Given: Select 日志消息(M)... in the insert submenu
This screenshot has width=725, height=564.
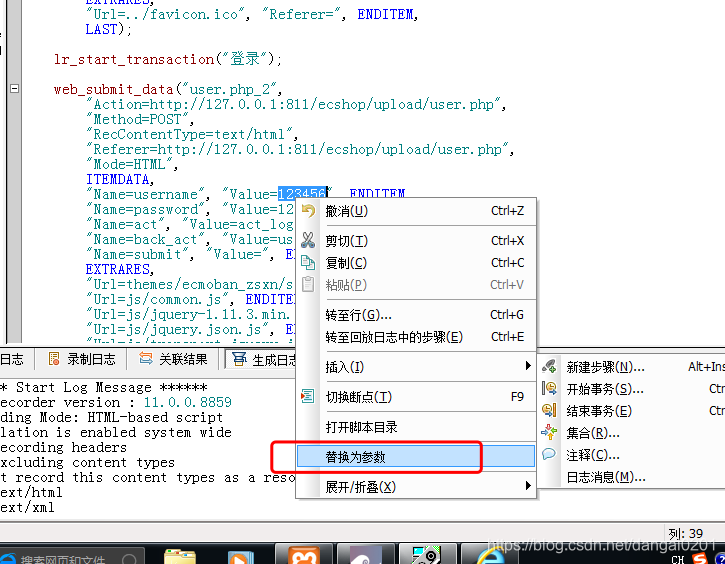Looking at the screenshot, I should pos(633,477).
